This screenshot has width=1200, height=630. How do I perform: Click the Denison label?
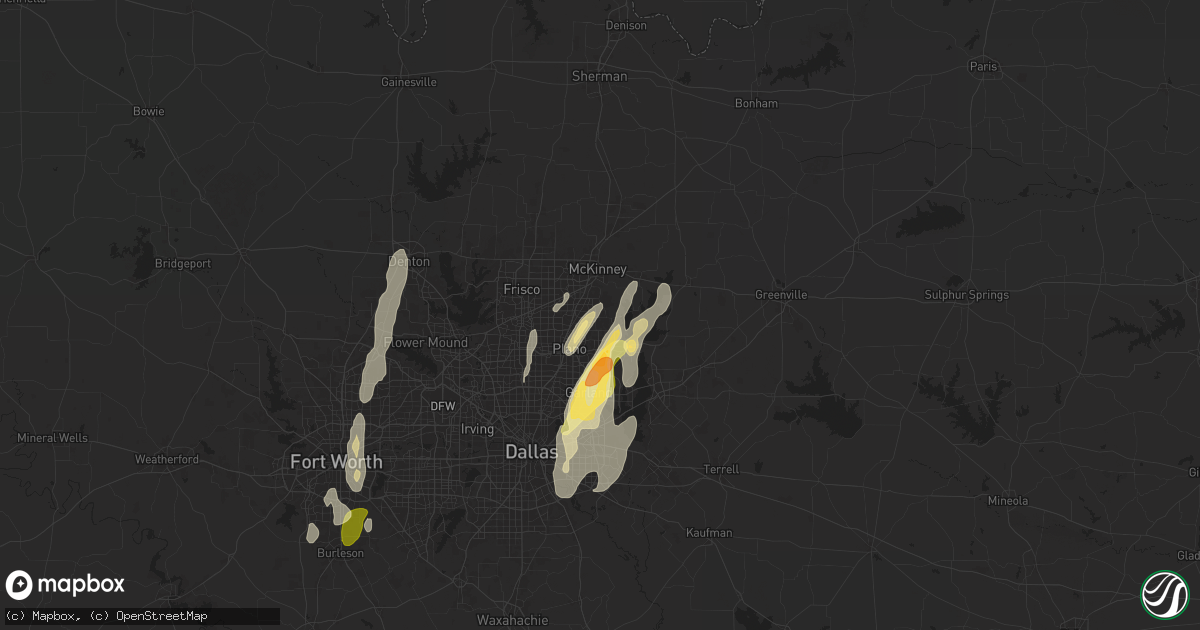pos(626,26)
